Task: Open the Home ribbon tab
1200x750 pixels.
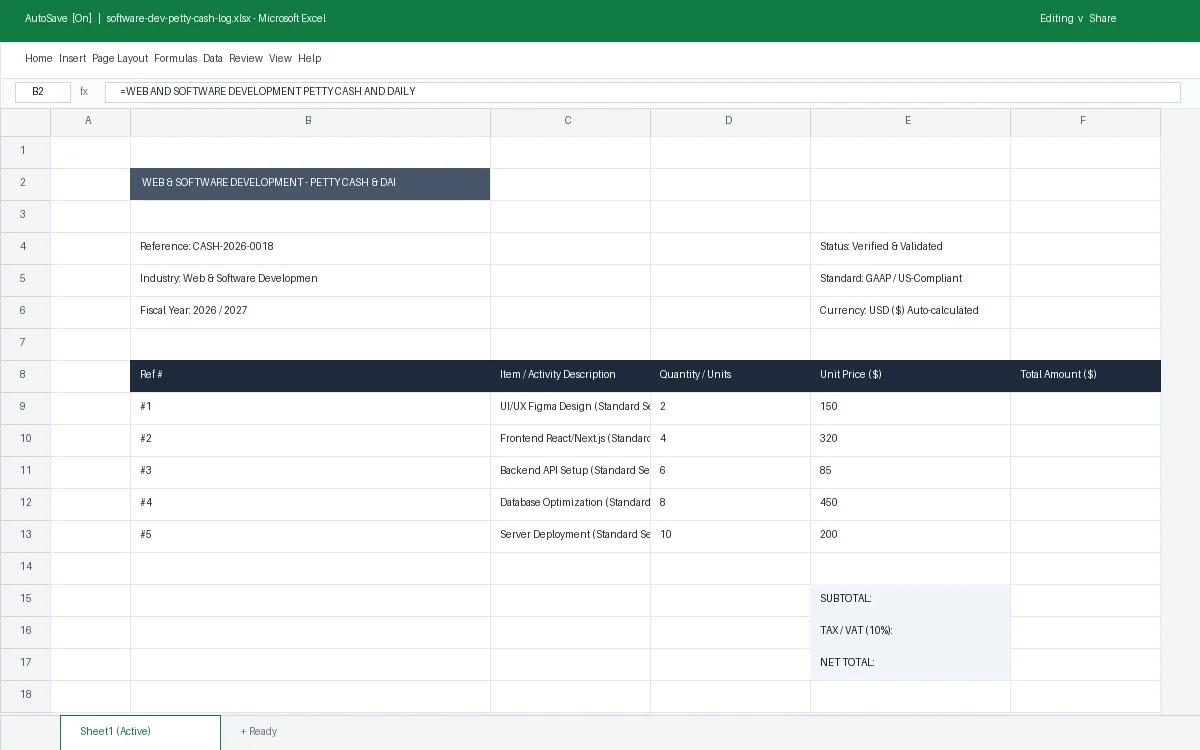Action: [x=38, y=58]
